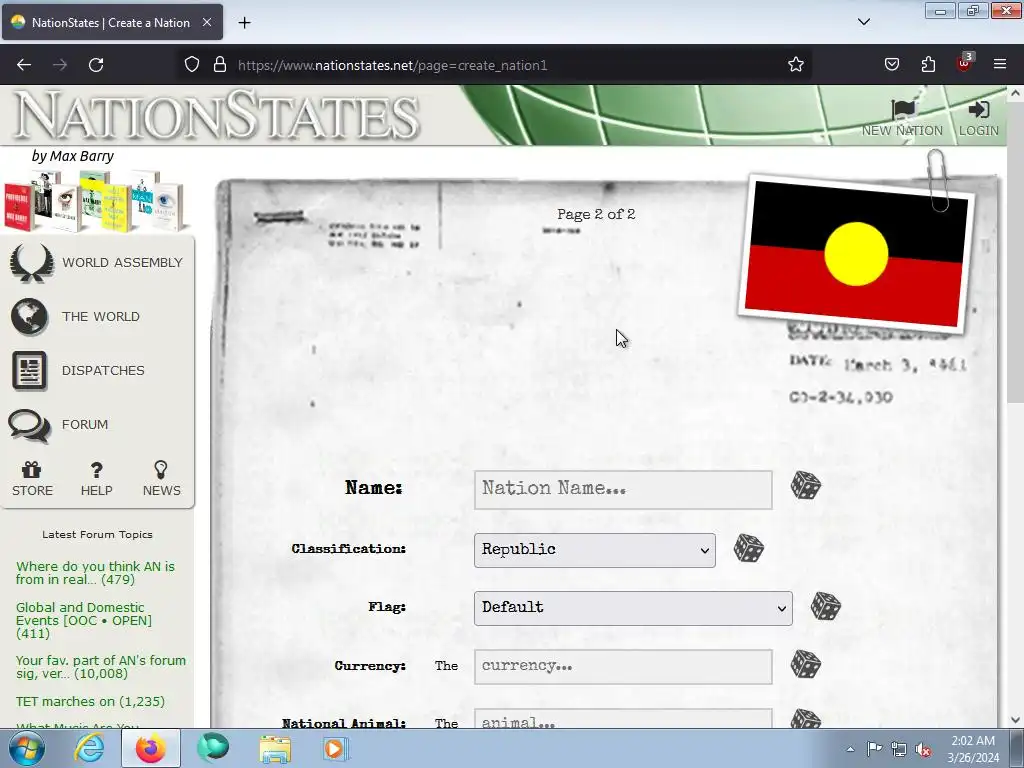The height and width of the screenshot is (768, 1024).
Task: Reload the page with refresh button
Action: point(96,65)
